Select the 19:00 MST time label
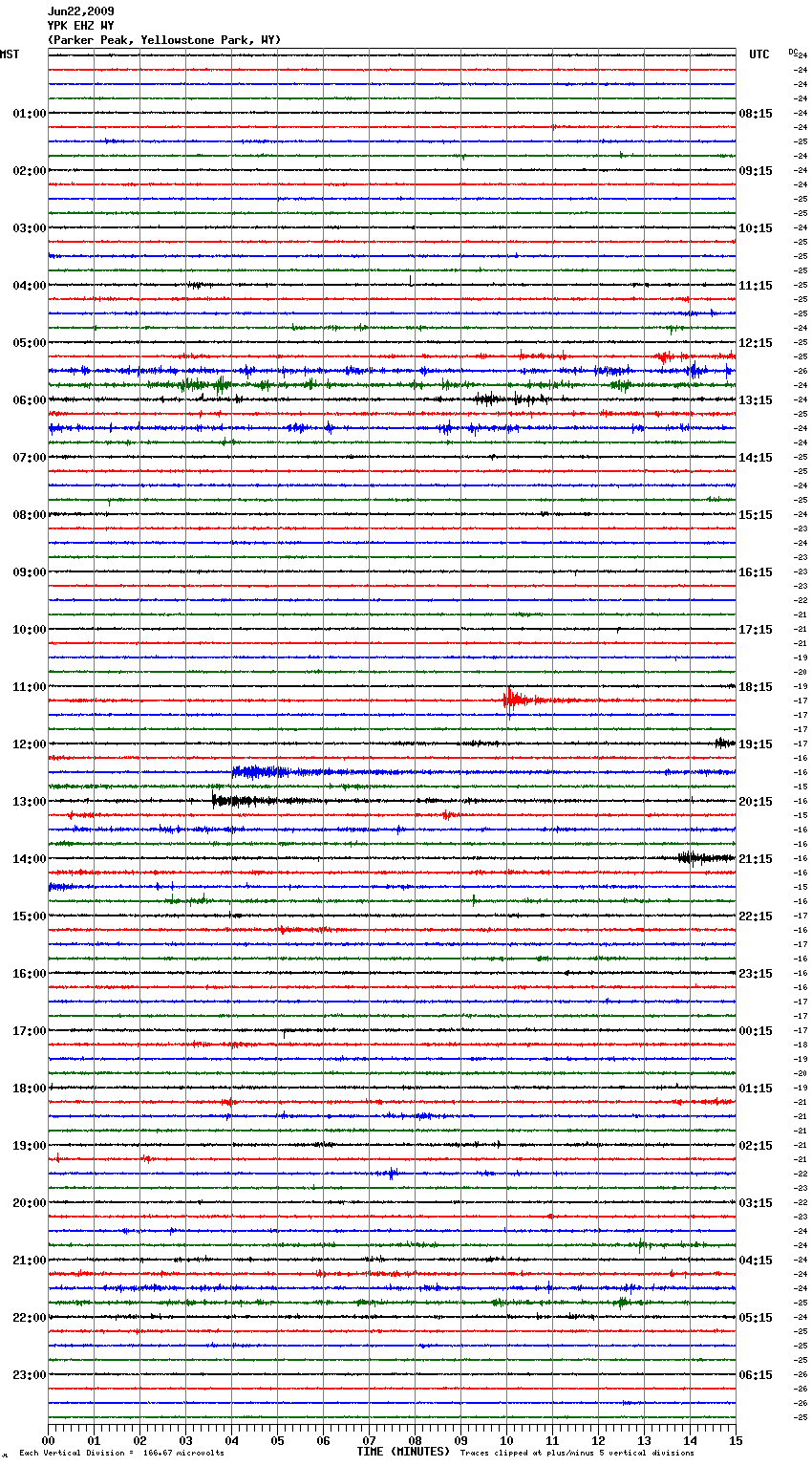Viewport: 812px width, 1466px height. click(30, 1146)
